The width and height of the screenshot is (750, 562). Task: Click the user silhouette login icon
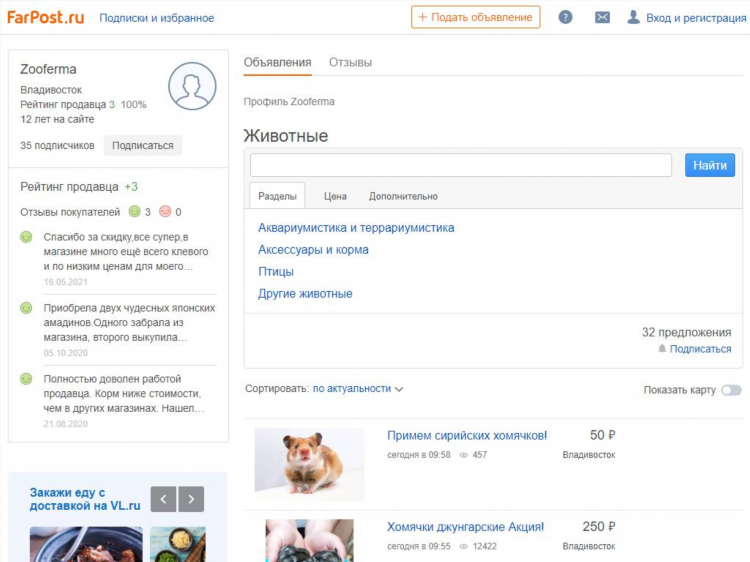[634, 17]
